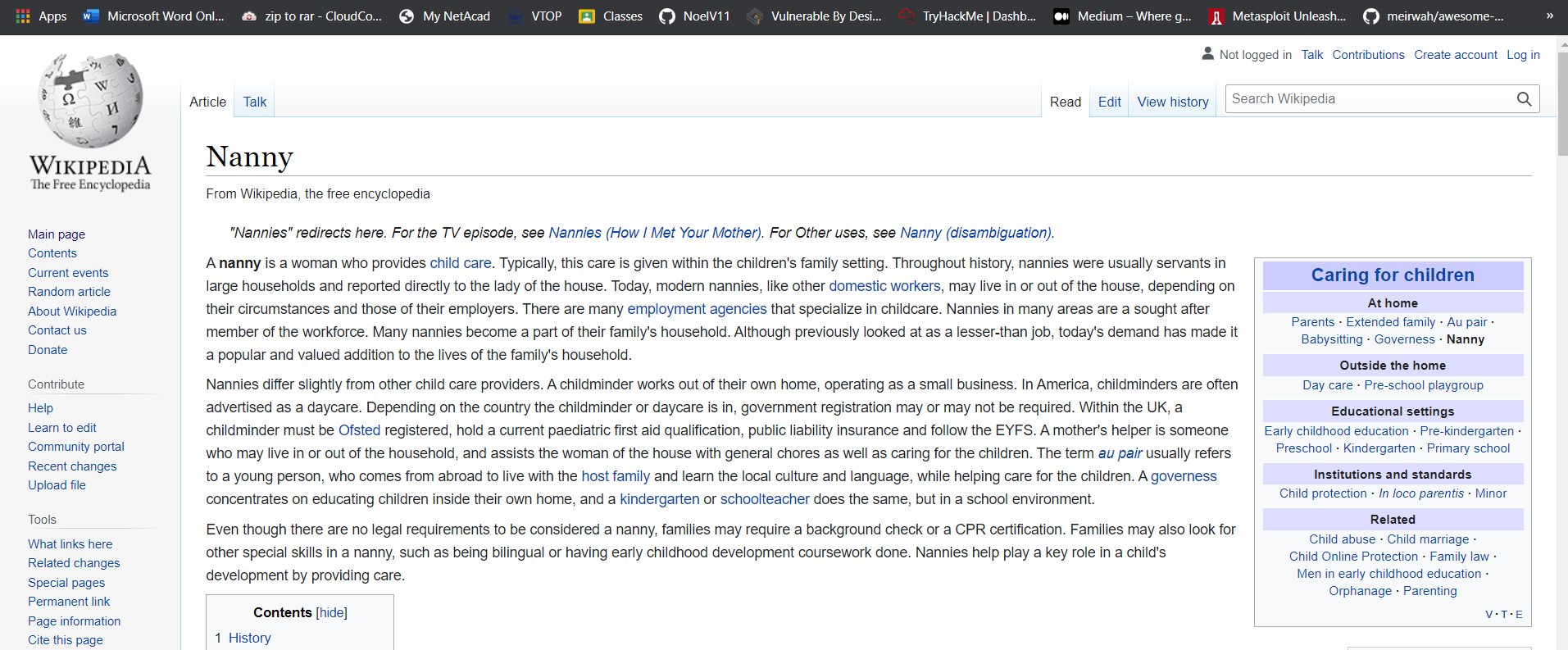This screenshot has width=1568, height=650.
Task: Follow the domestic workers link
Action: coord(884,286)
